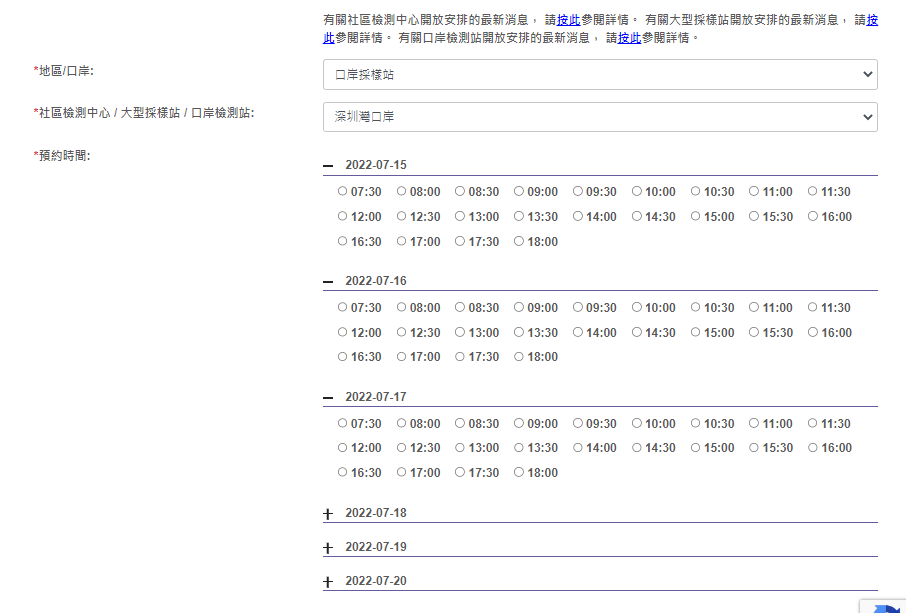Collapse the 2022-07-15 date section
Screen dimensions: 906x613
326,165
